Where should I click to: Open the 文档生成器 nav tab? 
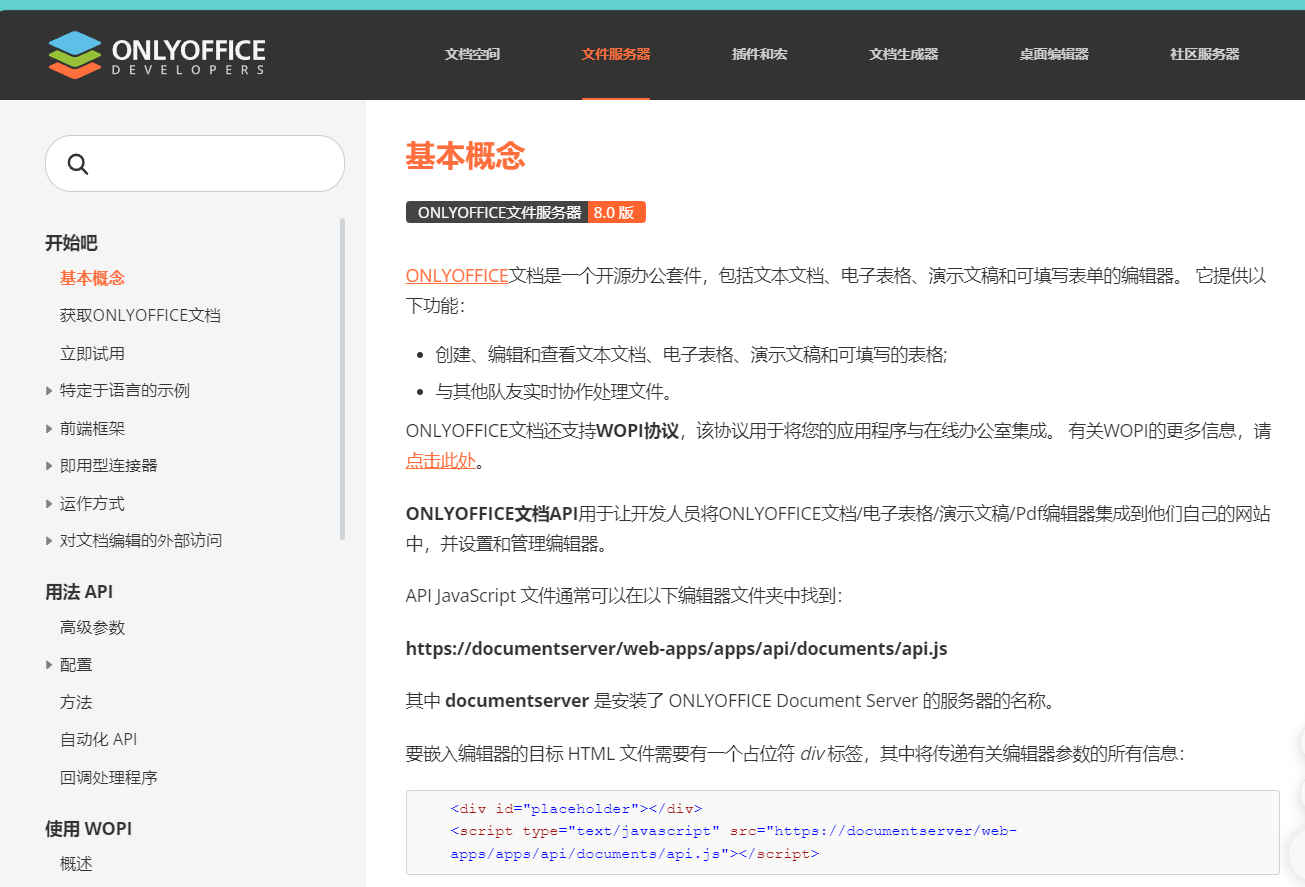(903, 54)
